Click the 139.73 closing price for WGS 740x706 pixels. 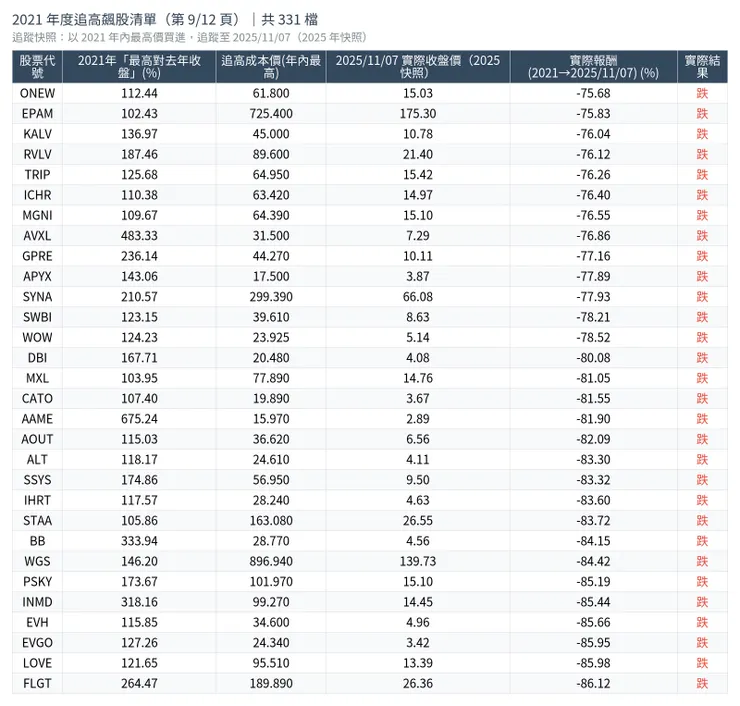click(x=418, y=561)
